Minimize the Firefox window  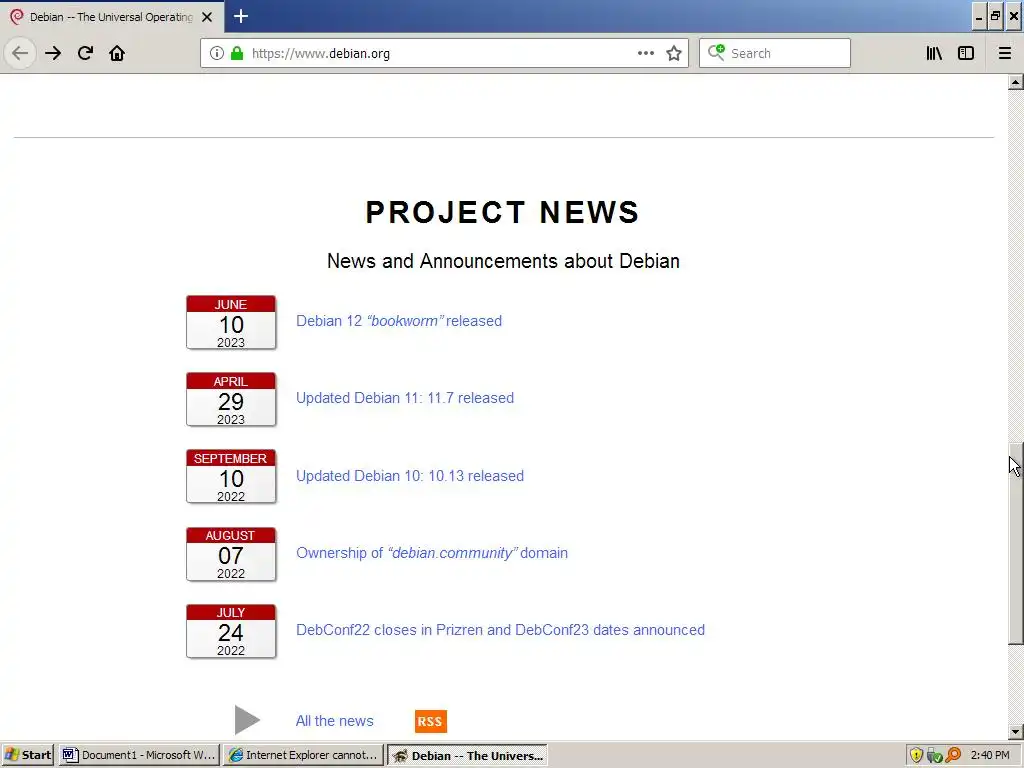click(979, 17)
